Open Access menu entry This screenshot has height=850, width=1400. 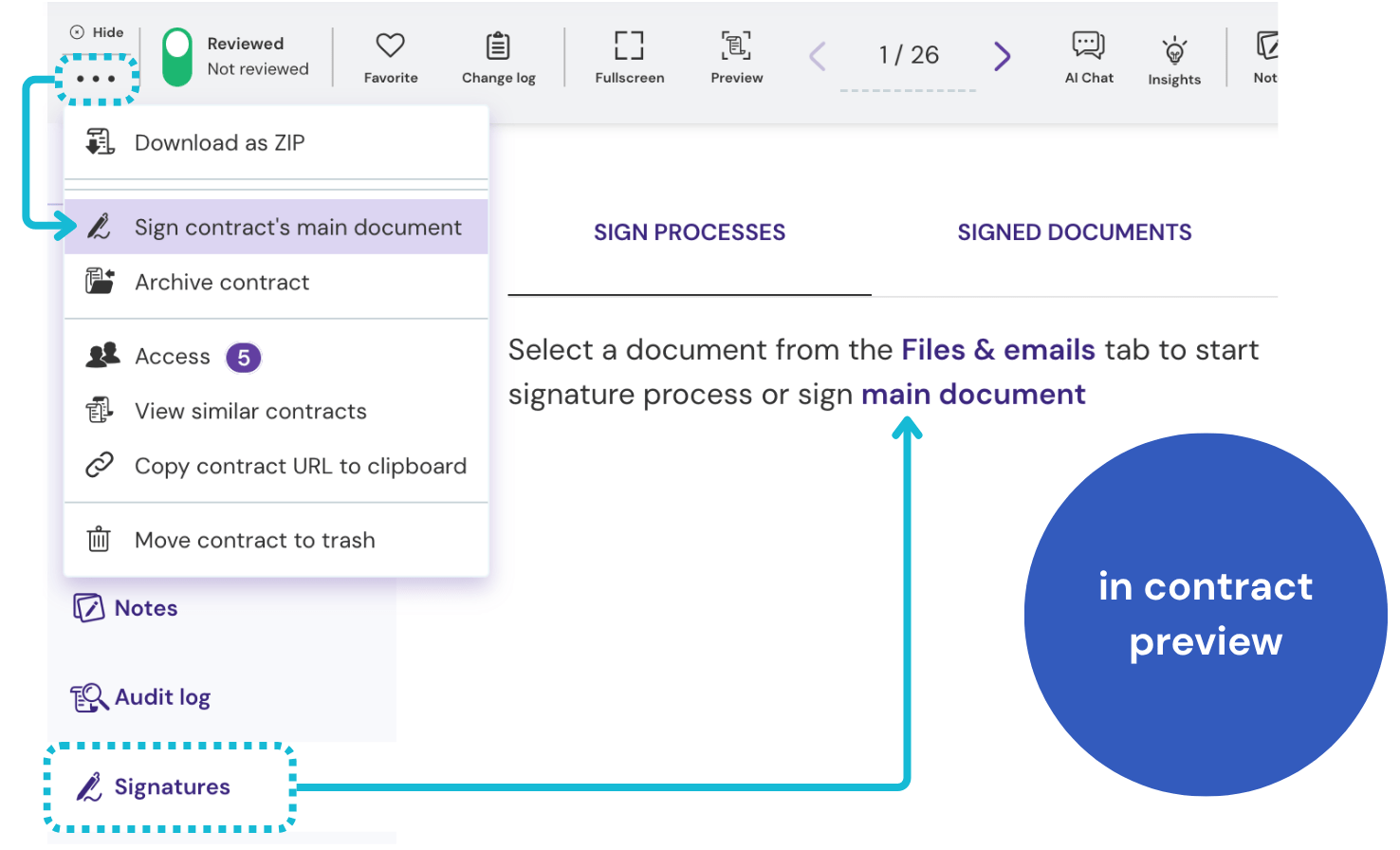[x=276, y=357]
